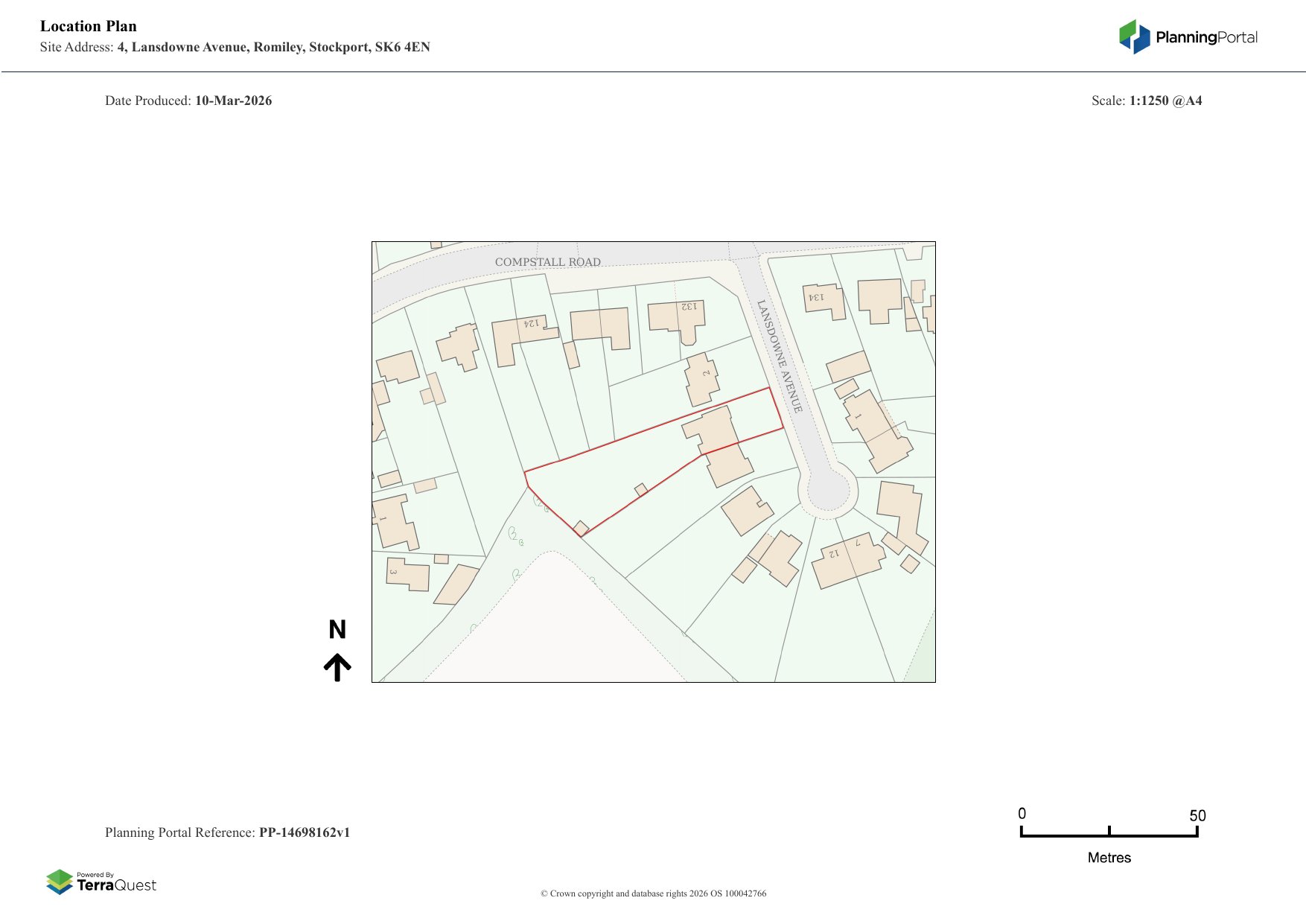Click the cul-de-sac turning circle
1306x924 pixels.
coord(828,491)
